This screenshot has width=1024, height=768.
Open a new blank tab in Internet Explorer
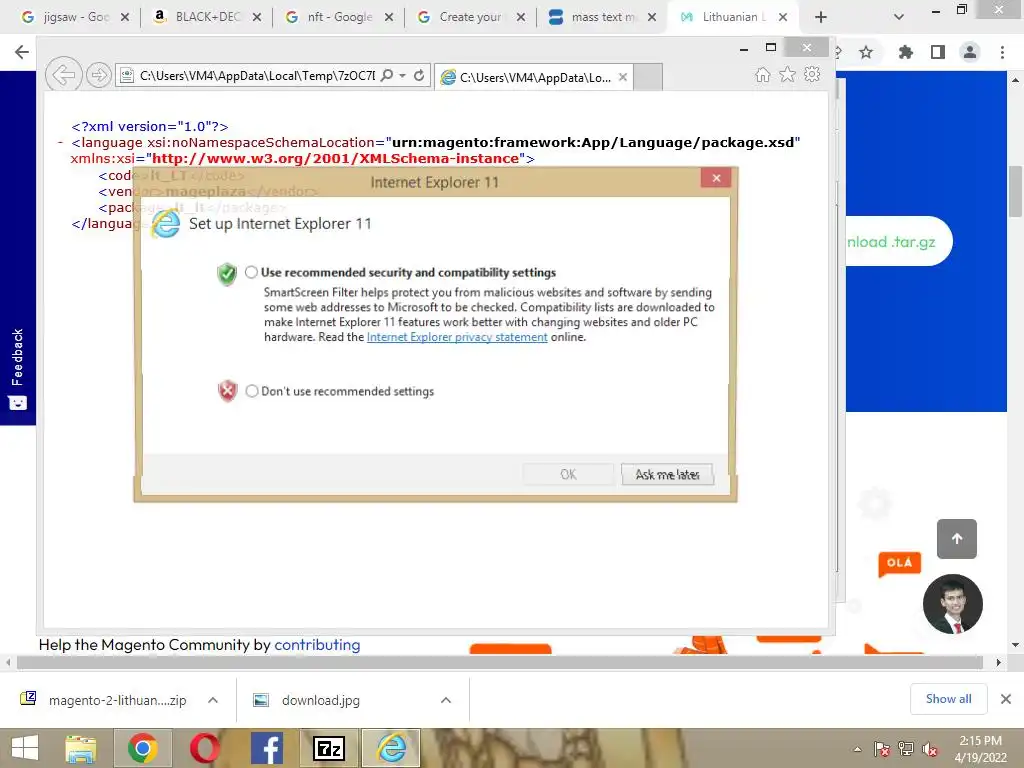point(648,77)
